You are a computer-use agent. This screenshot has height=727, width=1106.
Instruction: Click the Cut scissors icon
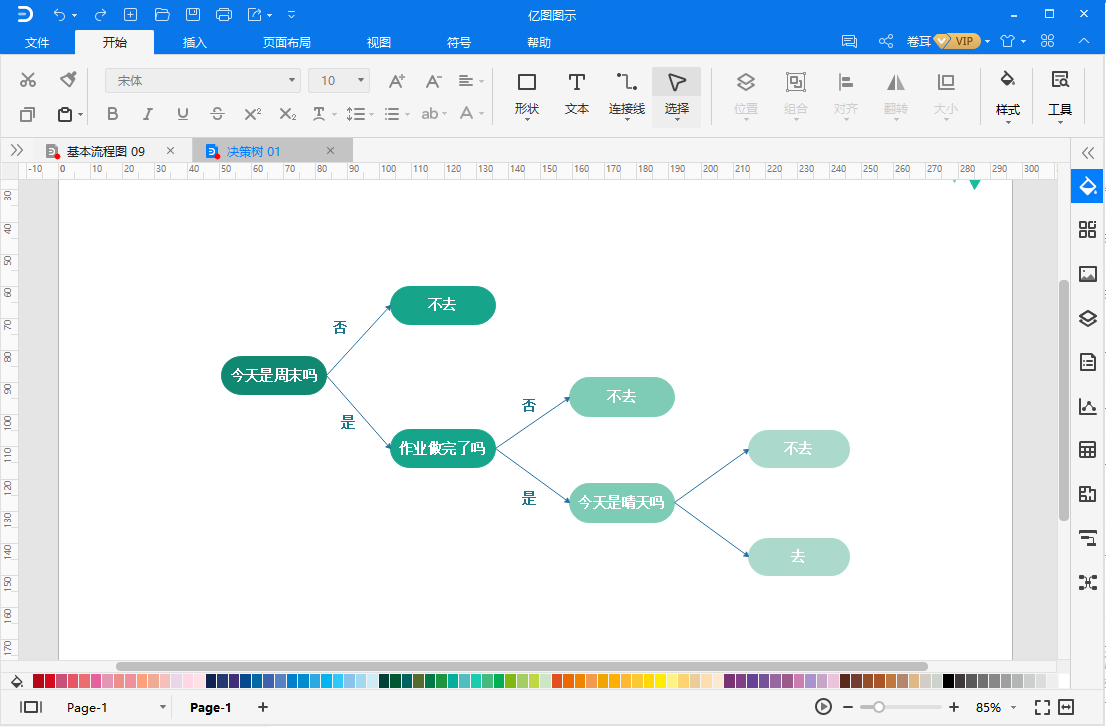pos(28,80)
